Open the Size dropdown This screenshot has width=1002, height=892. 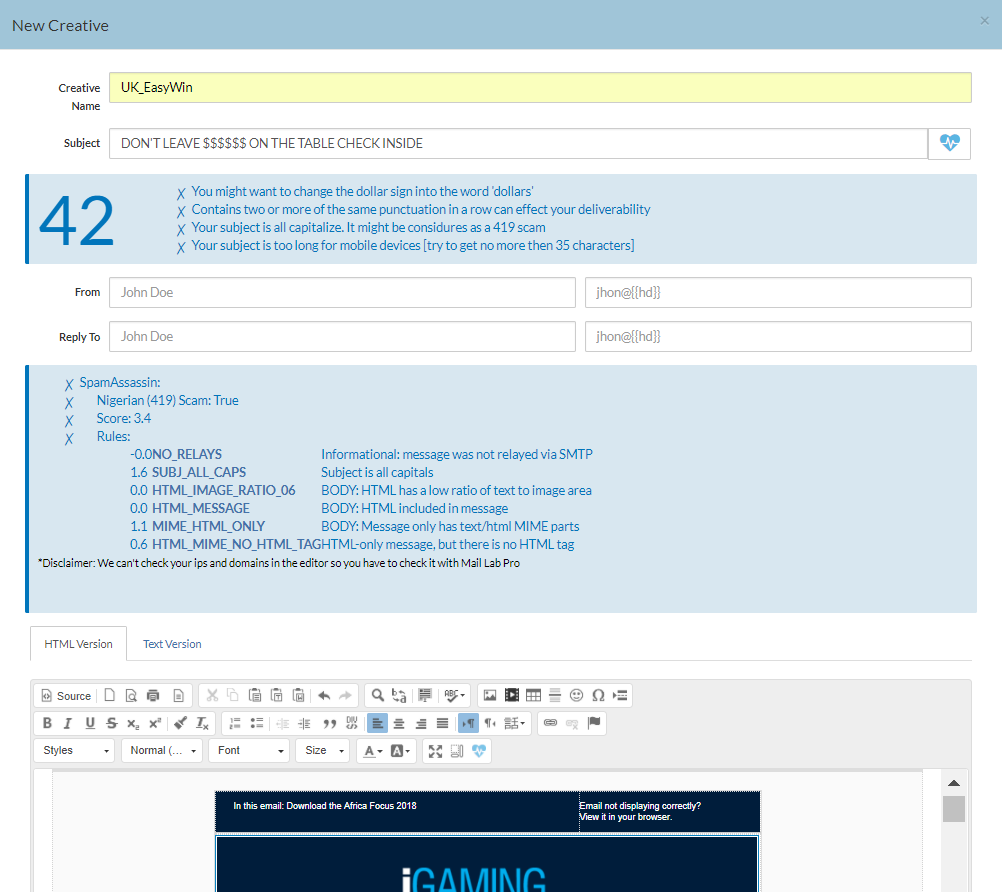[323, 750]
